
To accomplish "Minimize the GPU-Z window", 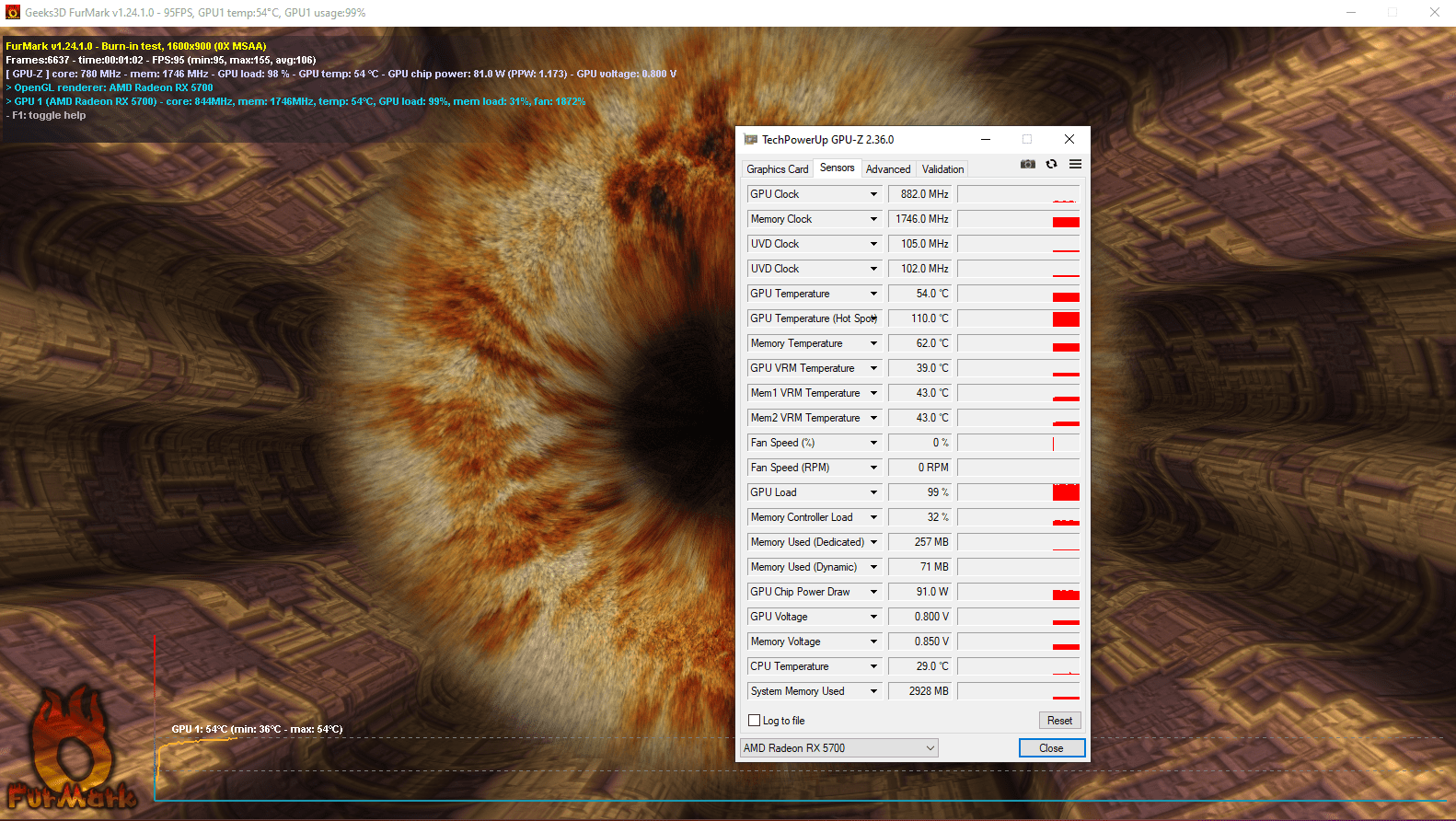I will tap(986, 140).
